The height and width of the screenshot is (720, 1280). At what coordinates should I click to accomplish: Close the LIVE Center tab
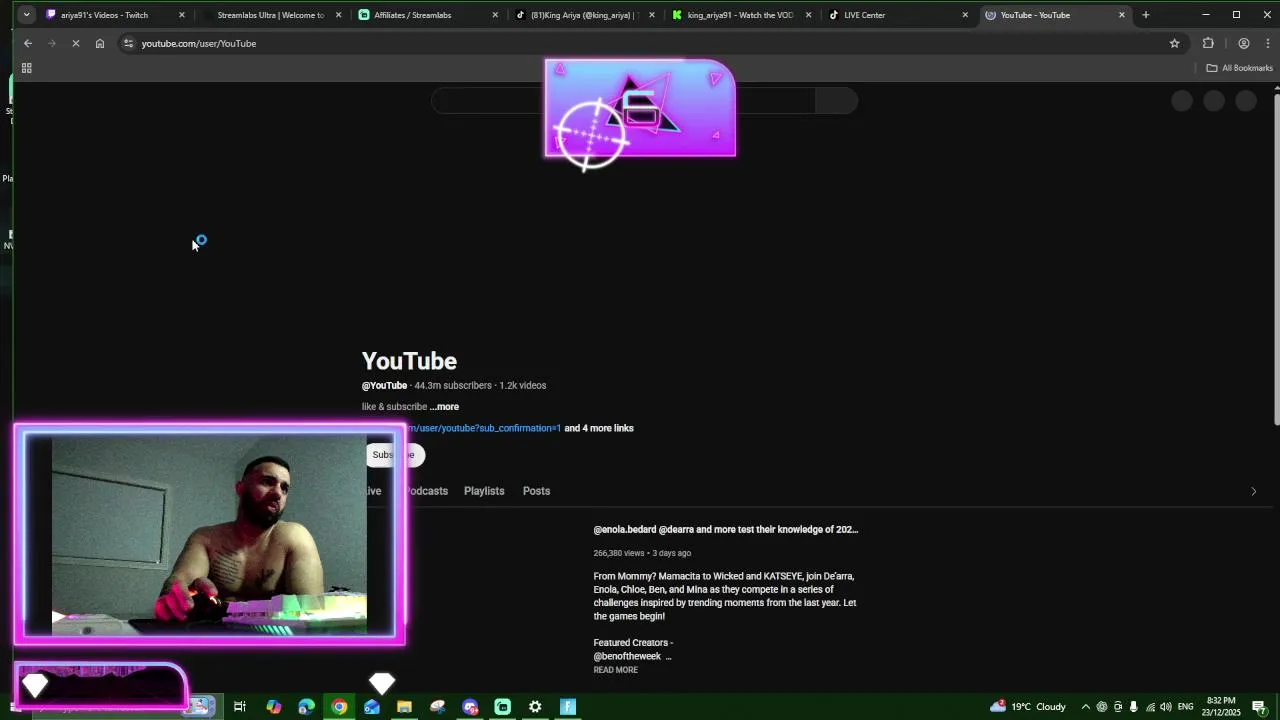965,15
